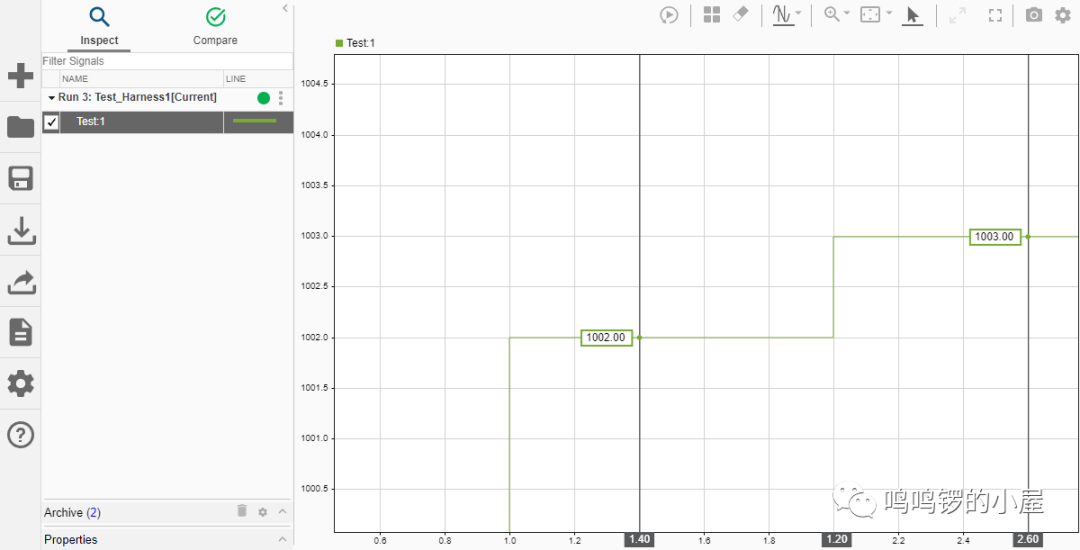The image size is (1080, 550).
Task: Collapse the Archive section chevron
Action: 282,511
